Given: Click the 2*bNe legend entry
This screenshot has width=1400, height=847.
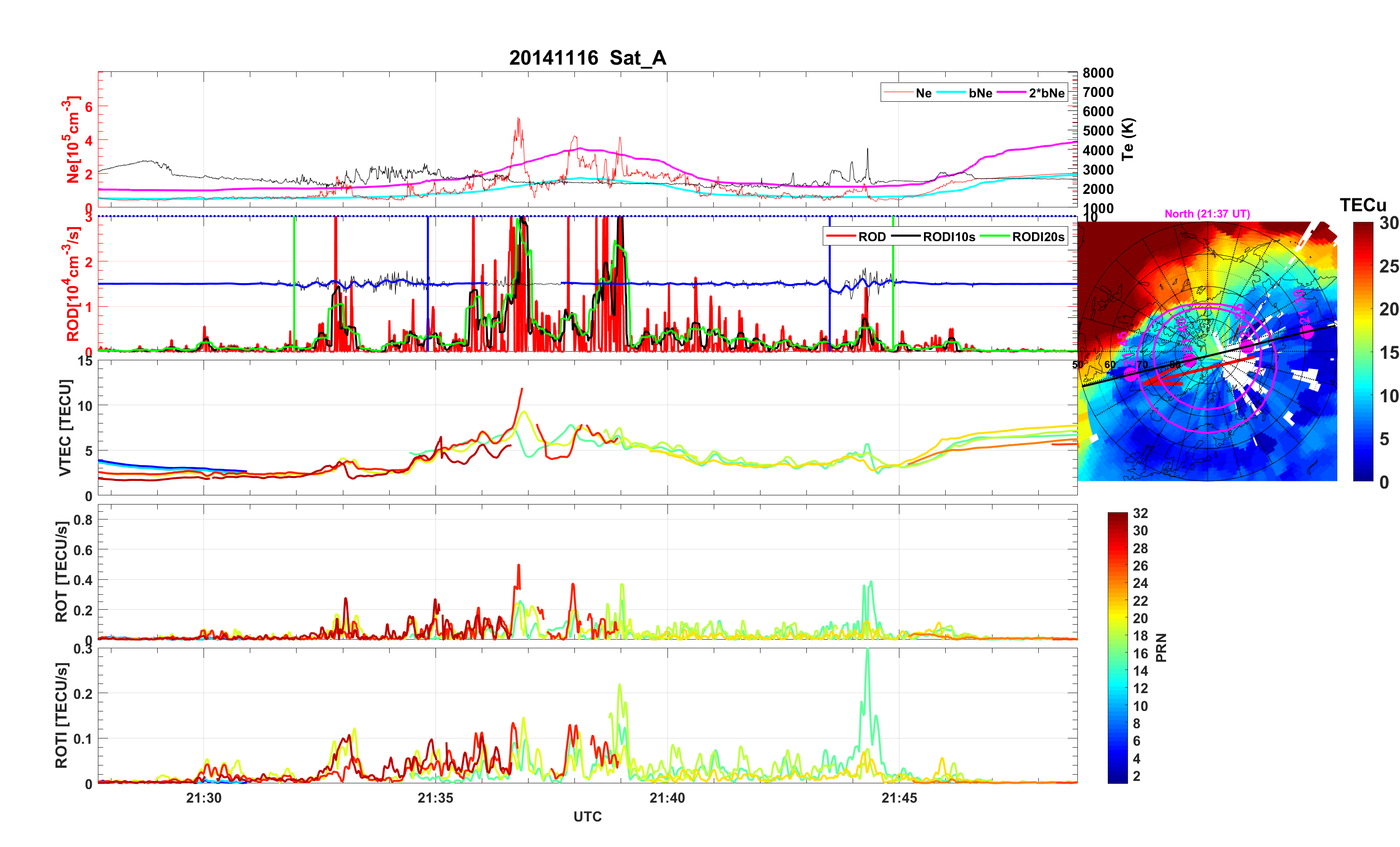Looking at the screenshot, I should click(1046, 93).
